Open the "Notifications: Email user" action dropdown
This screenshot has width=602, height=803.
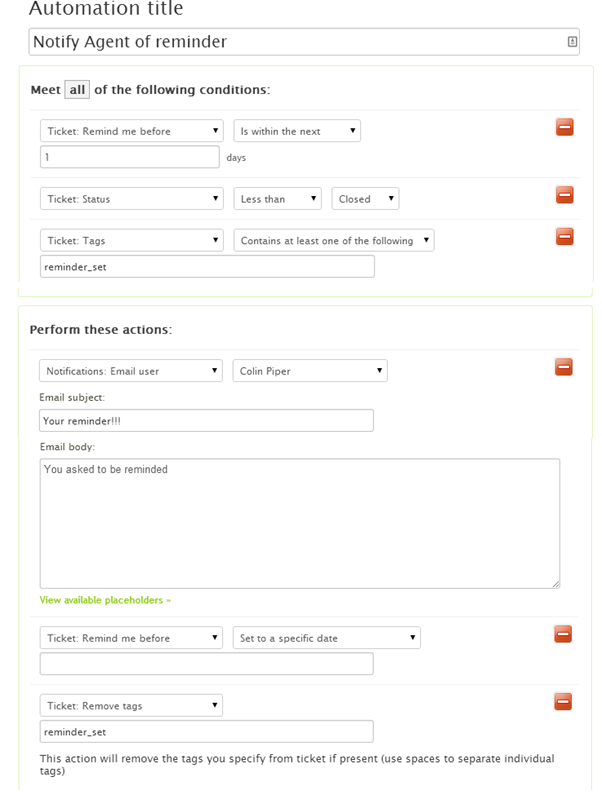(x=131, y=371)
